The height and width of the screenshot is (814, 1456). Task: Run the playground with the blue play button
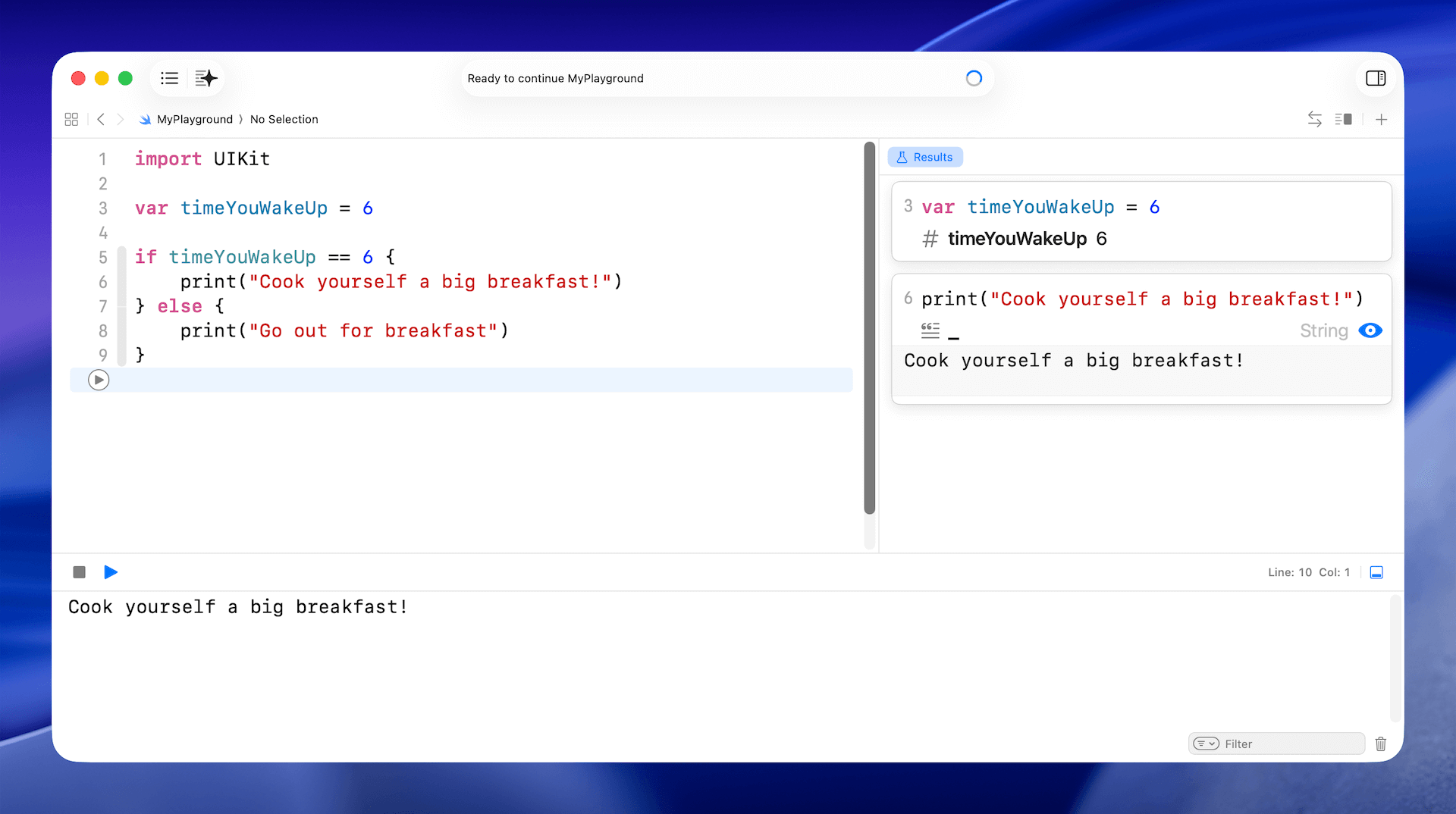coord(111,572)
